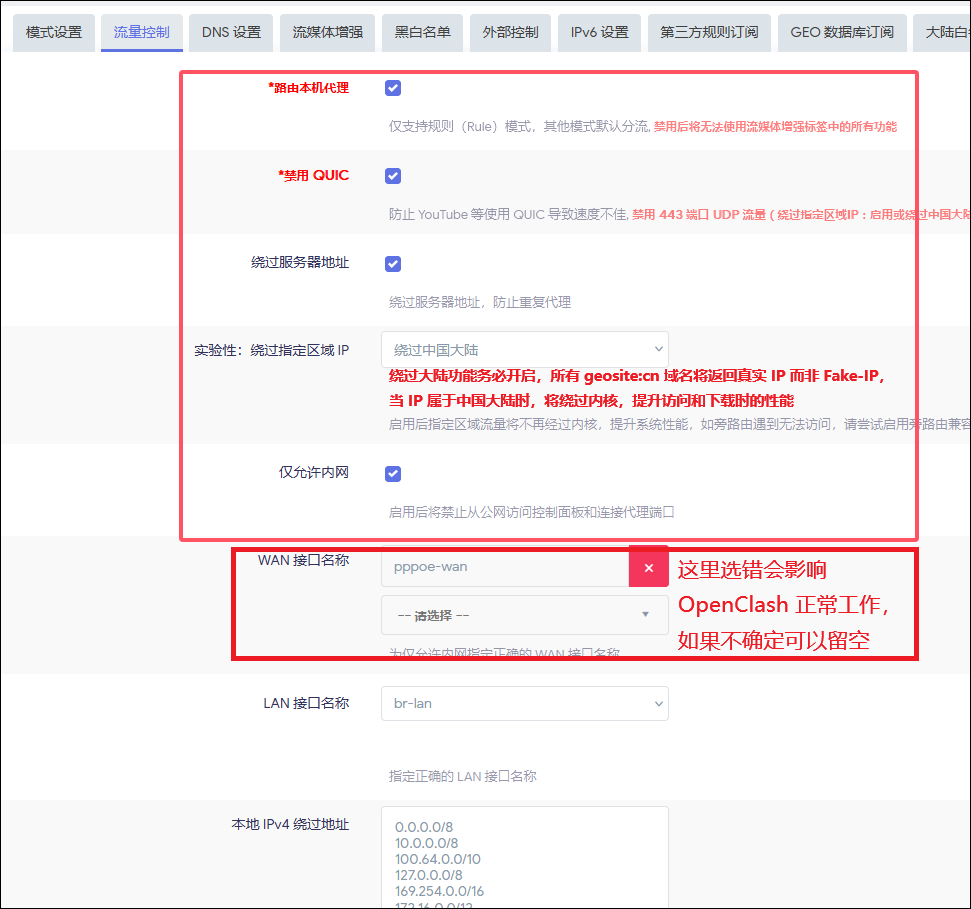Uncheck the 禁用 QUIC checkbox
971x909 pixels.
[x=393, y=176]
